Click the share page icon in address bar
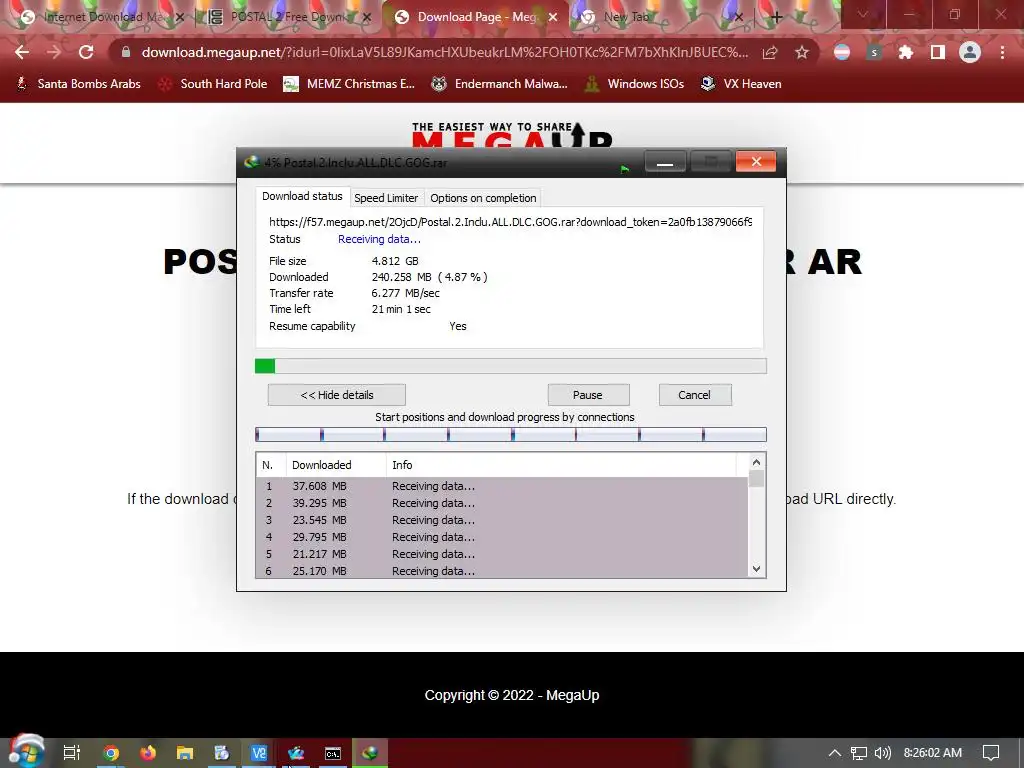 point(770,52)
